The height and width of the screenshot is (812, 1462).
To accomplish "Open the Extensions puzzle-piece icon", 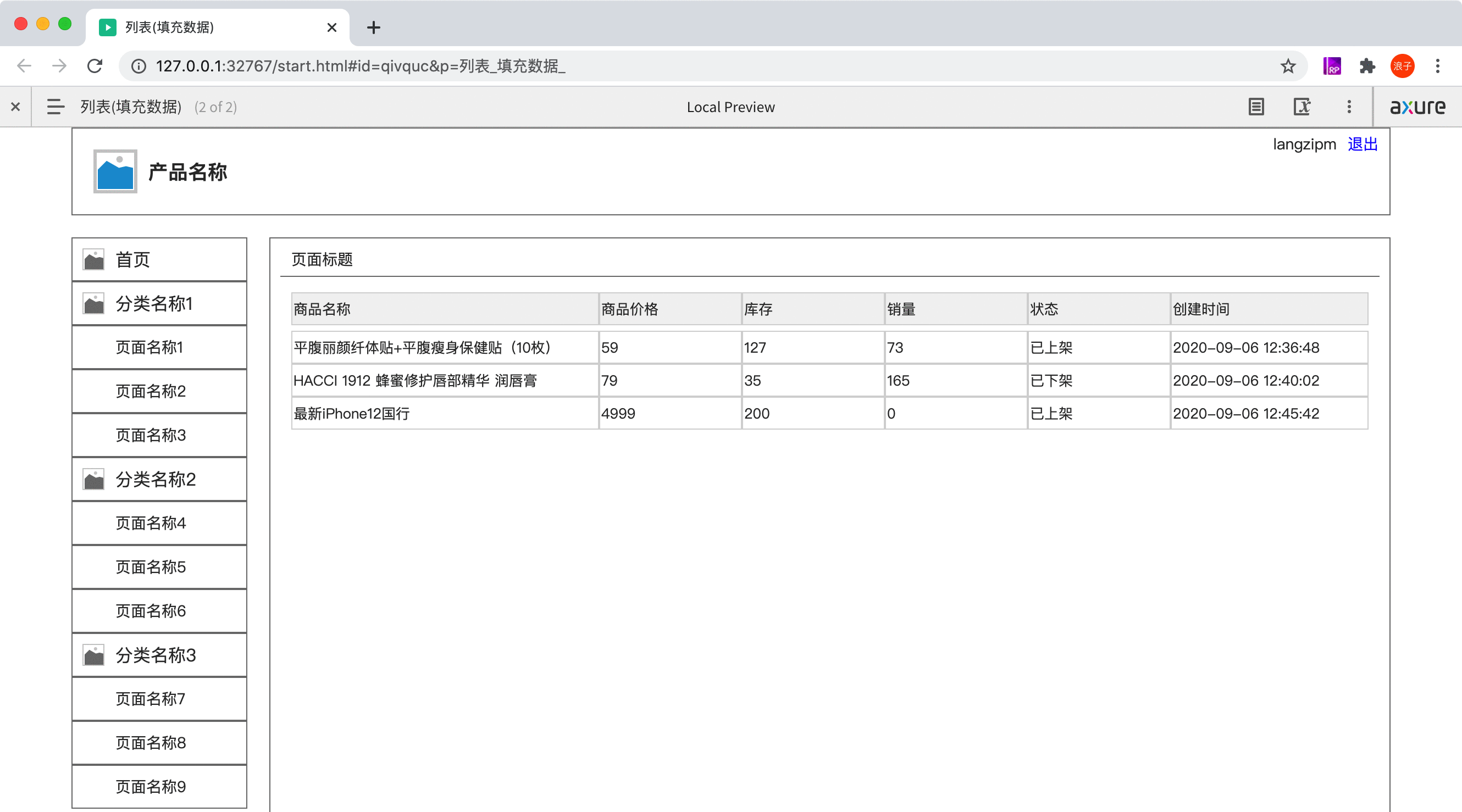I will pyautogui.click(x=1367, y=66).
